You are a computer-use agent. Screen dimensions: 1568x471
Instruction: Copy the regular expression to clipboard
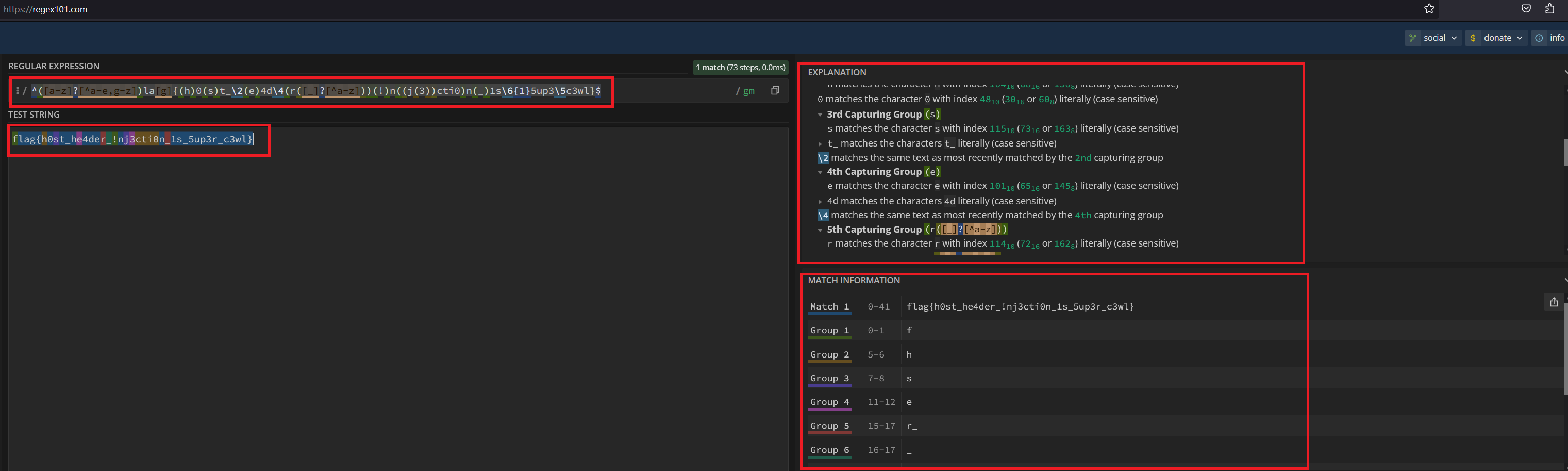tap(775, 91)
